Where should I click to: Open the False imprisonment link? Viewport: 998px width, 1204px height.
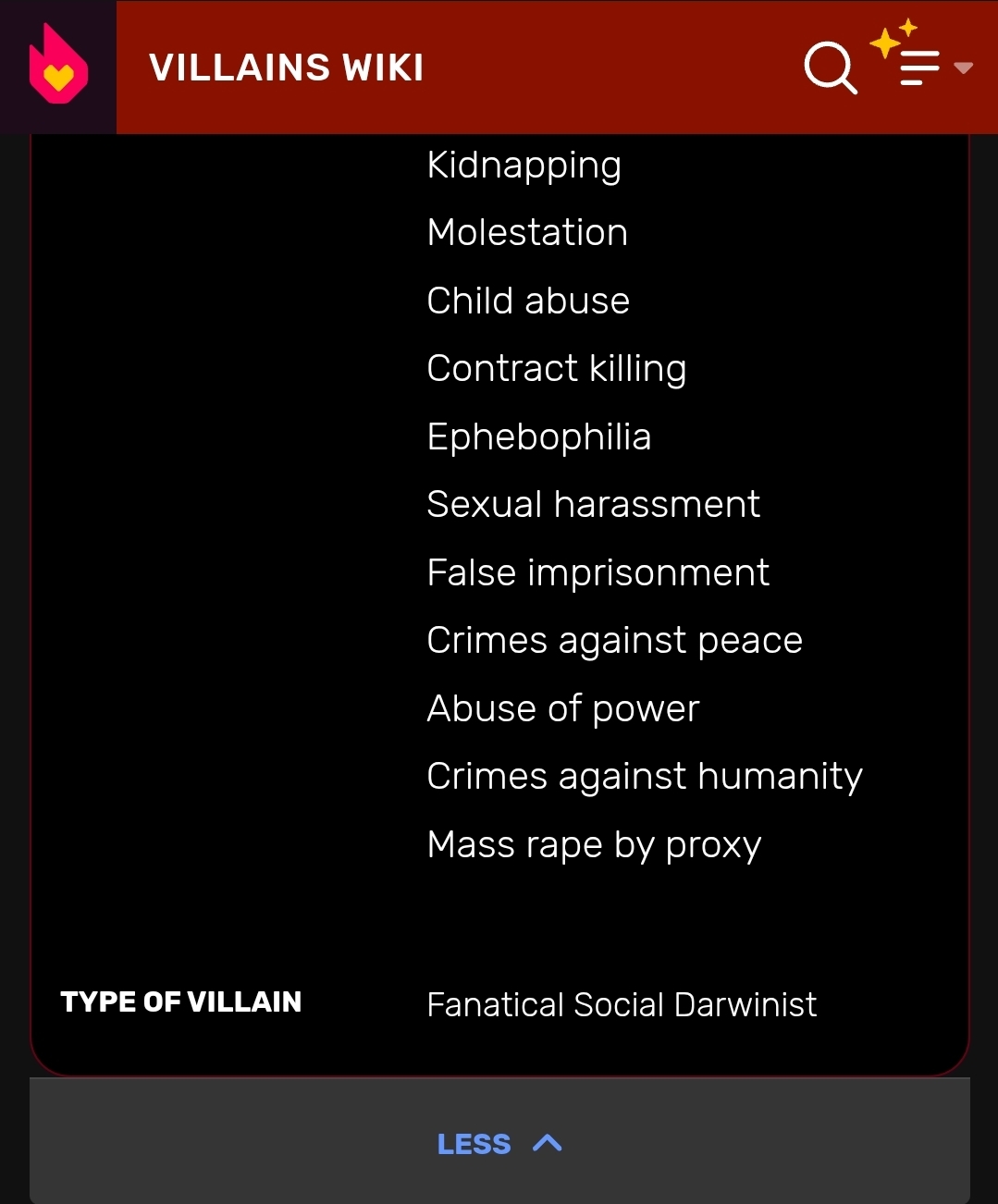tap(598, 573)
